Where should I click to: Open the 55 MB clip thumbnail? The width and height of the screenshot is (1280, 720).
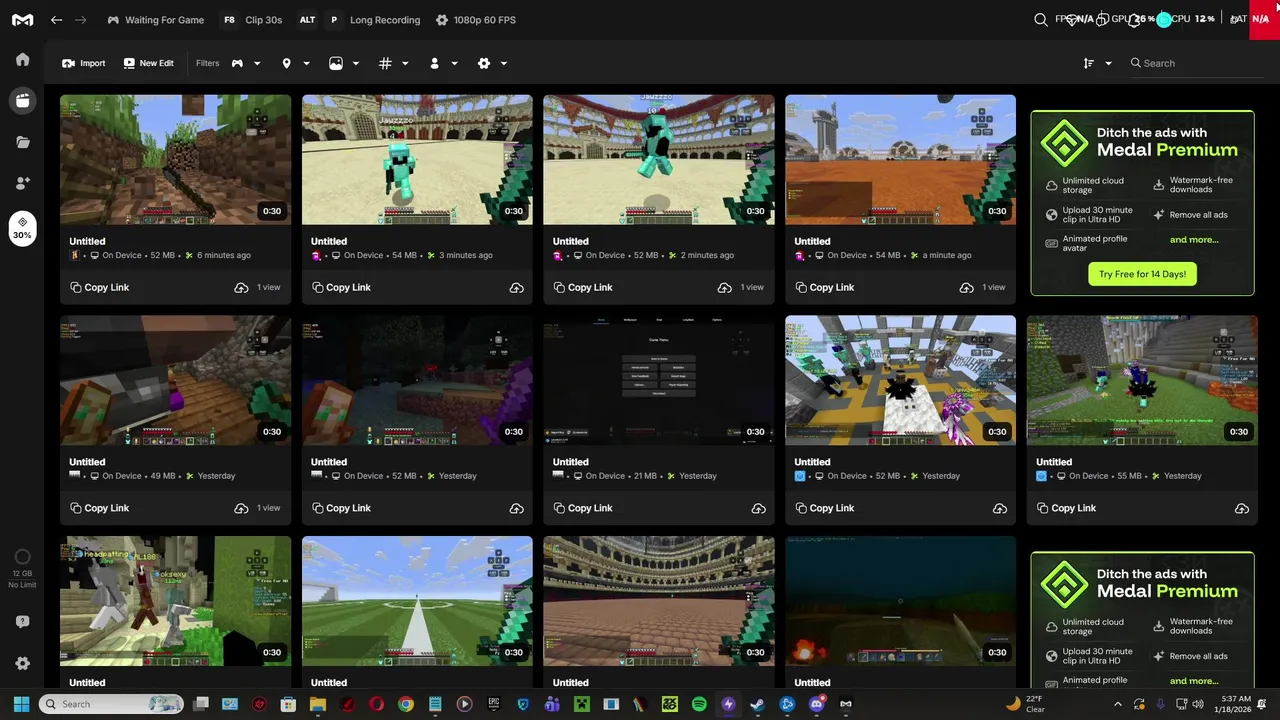pyautogui.click(x=1142, y=381)
